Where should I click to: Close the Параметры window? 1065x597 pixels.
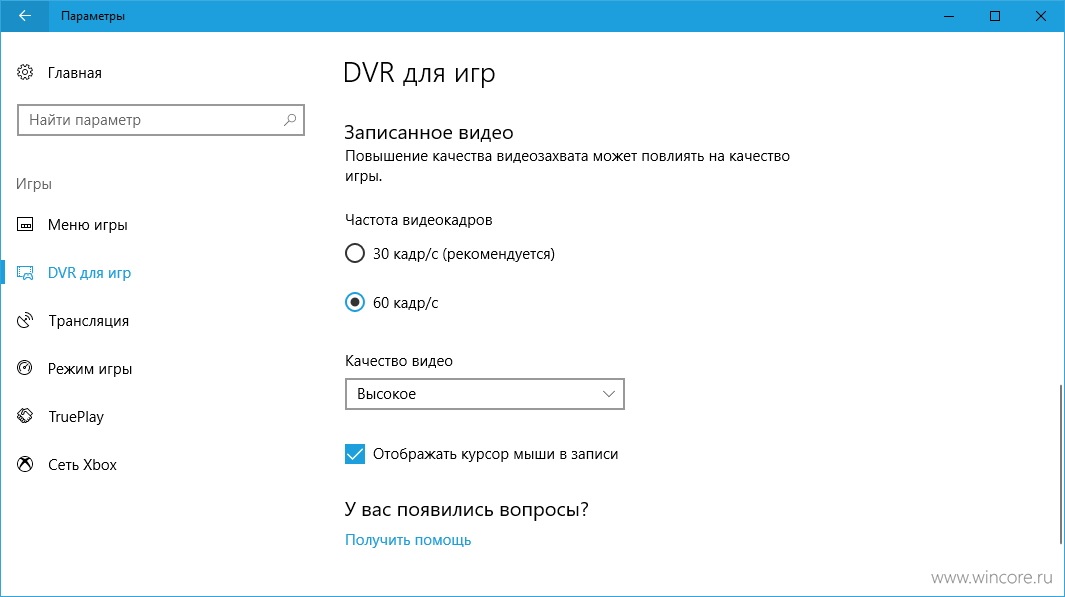(1041, 16)
